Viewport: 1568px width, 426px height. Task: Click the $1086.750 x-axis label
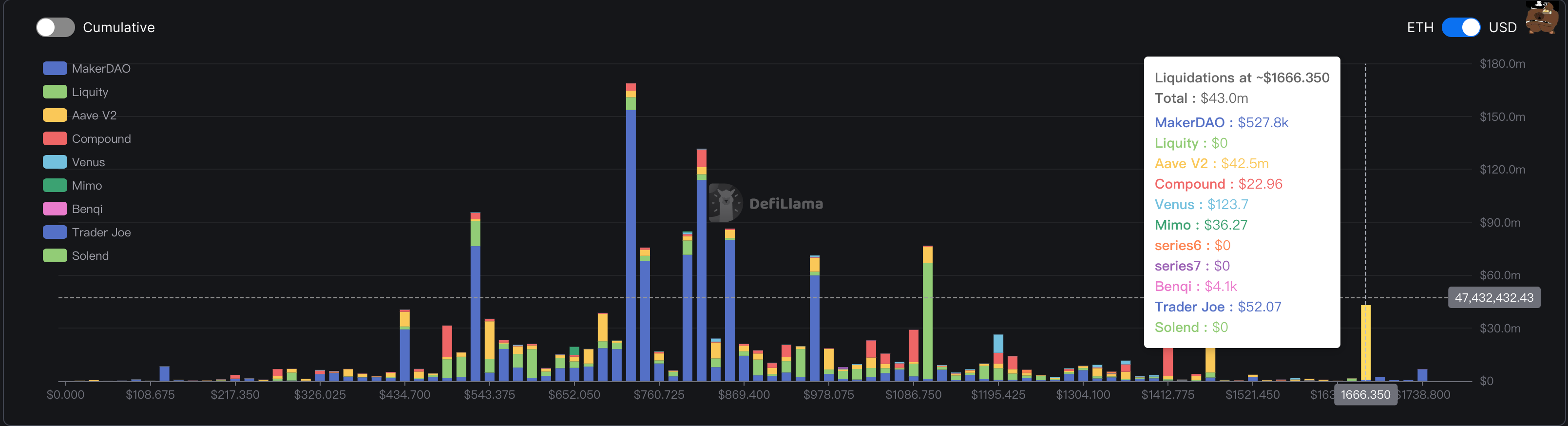(x=914, y=395)
